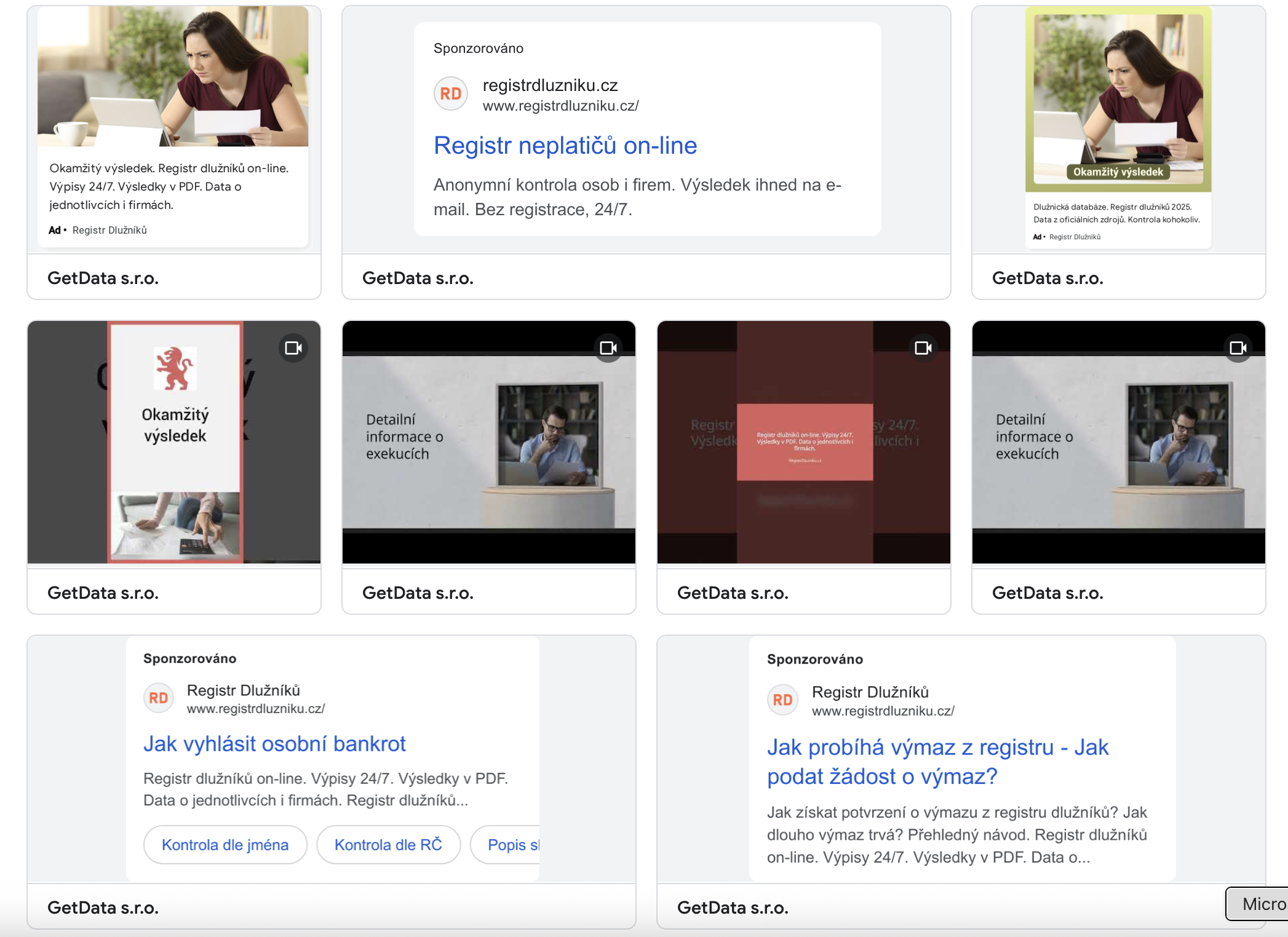Open the dark red Registr dlužníků video thumbnail
This screenshot has height=937, width=1288.
click(804, 442)
